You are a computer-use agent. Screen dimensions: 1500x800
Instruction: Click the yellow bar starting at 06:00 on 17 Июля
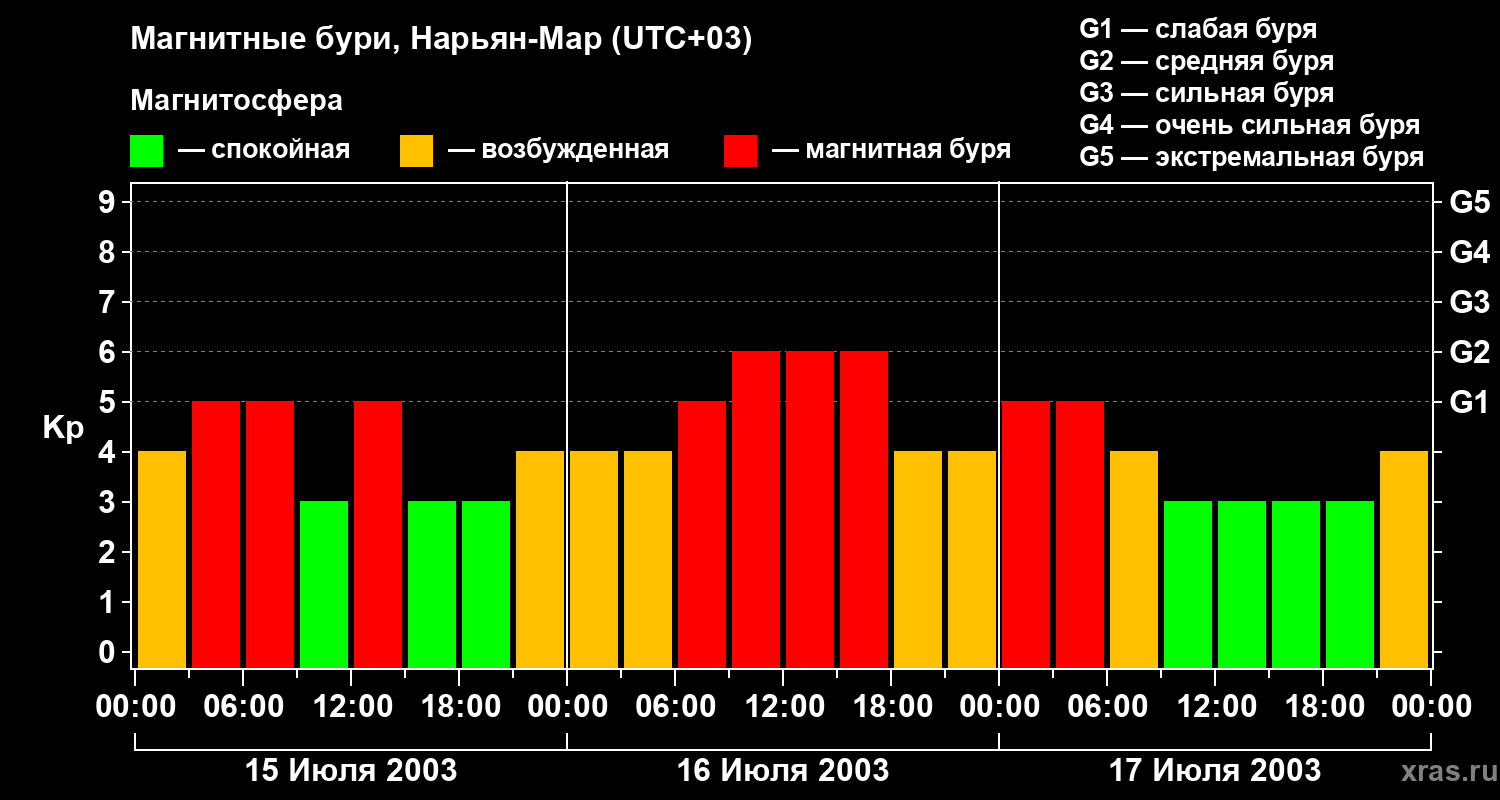pyautogui.click(x=1134, y=559)
